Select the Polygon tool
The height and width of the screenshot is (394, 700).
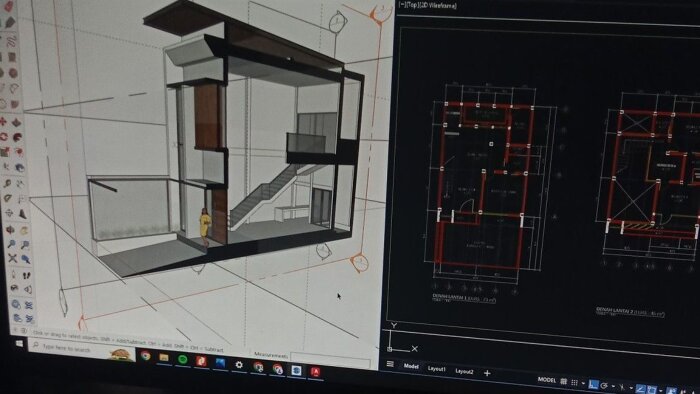pyautogui.click(x=13, y=73)
